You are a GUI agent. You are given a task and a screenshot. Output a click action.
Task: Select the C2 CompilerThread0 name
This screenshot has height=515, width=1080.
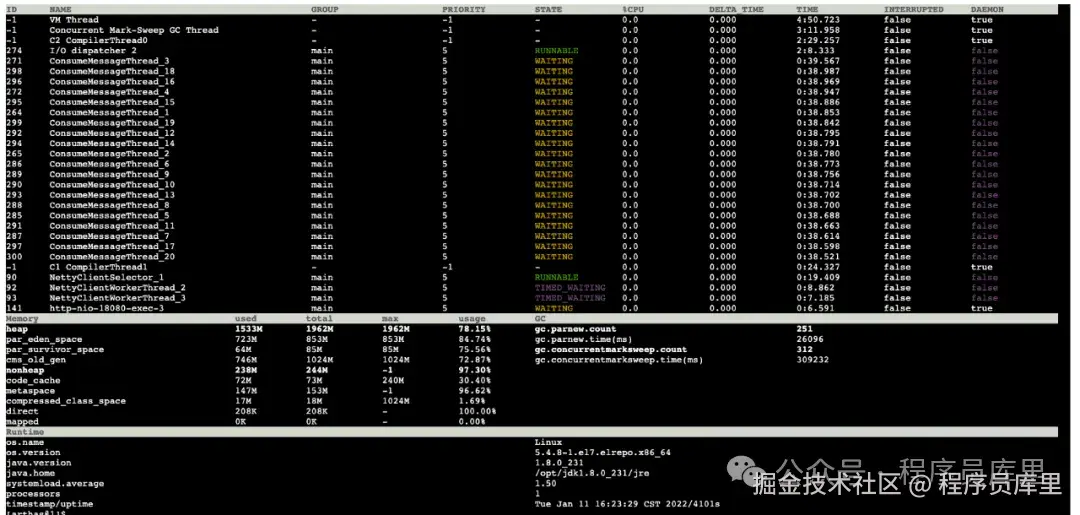[98, 41]
